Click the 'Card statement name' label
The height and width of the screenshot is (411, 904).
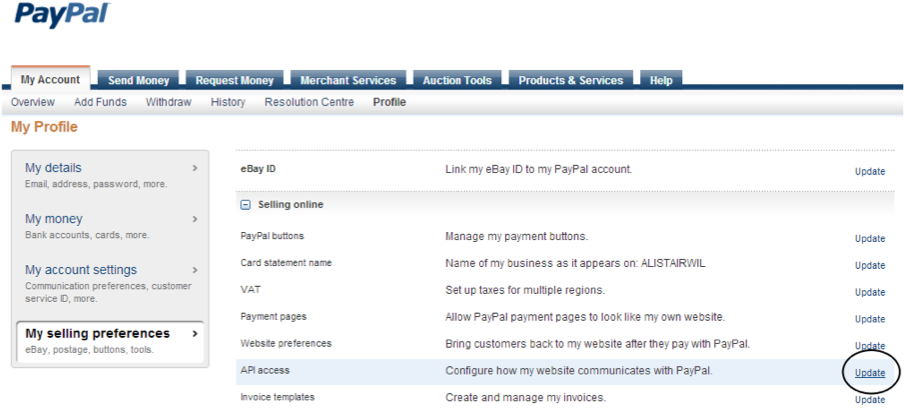click(x=286, y=263)
